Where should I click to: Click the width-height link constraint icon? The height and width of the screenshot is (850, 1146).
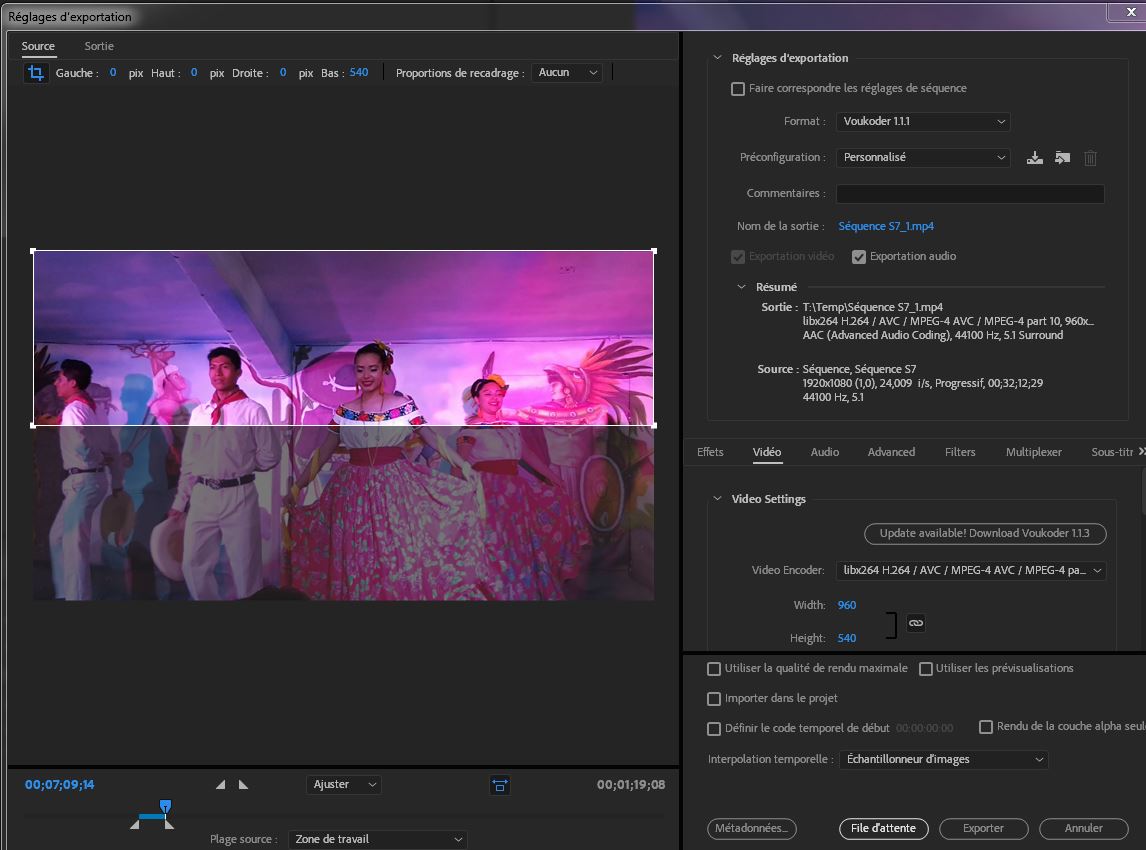[915, 623]
